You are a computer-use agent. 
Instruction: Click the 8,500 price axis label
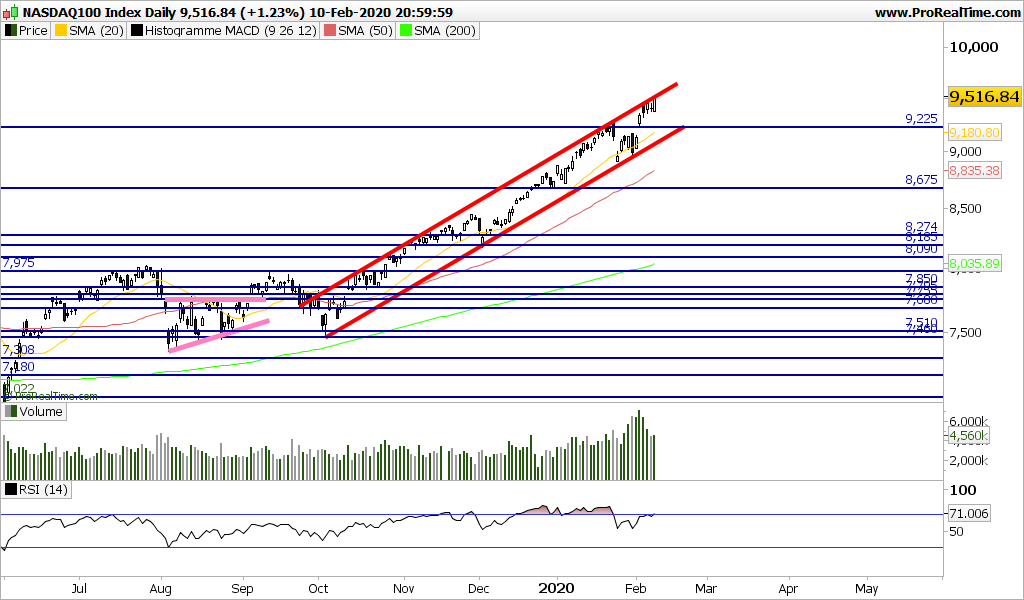(x=965, y=209)
